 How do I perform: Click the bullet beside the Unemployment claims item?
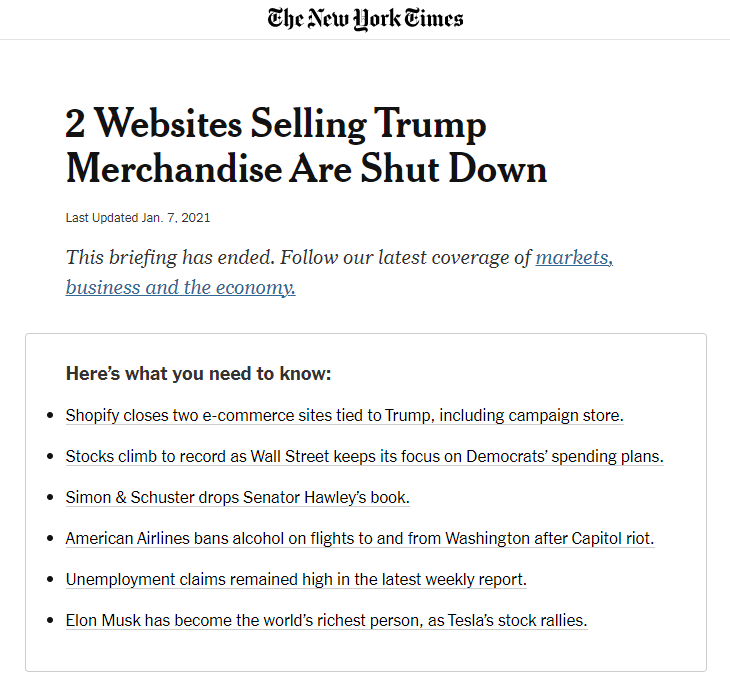pyautogui.click(x=50, y=579)
